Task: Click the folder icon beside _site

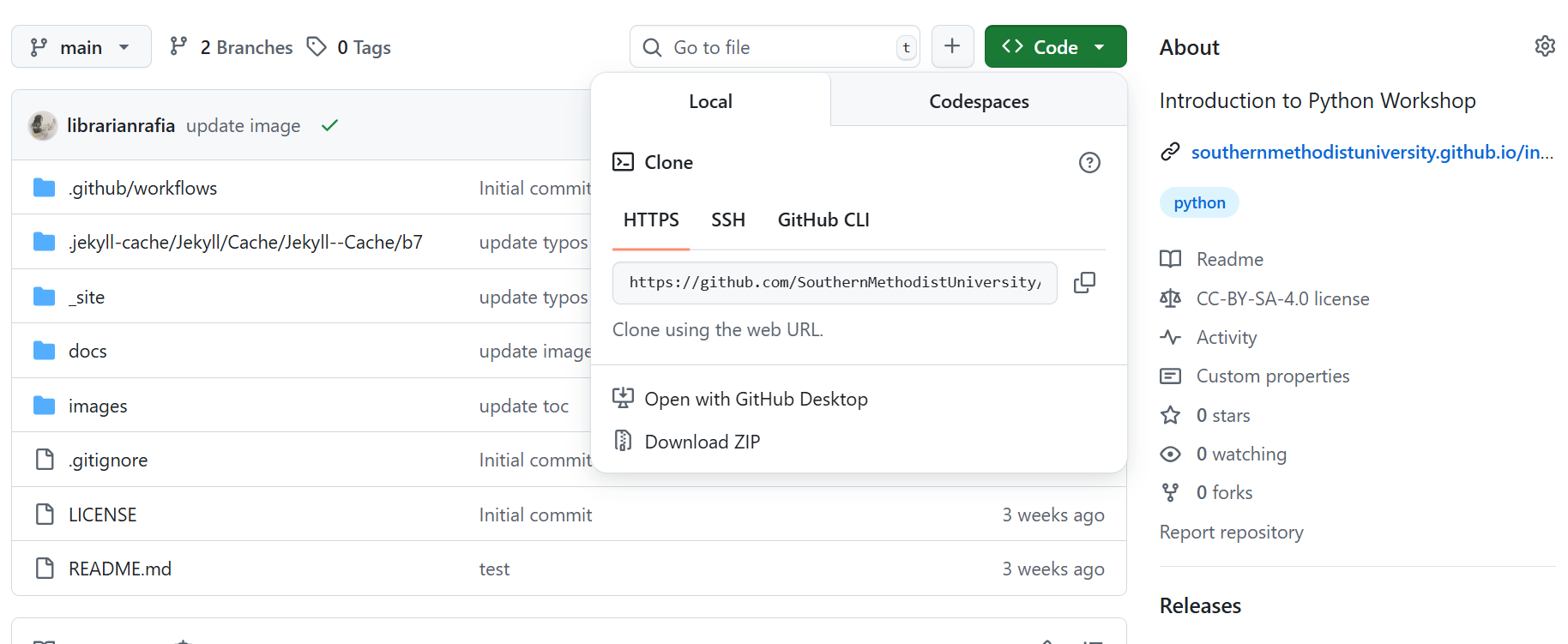Action: tap(45, 296)
